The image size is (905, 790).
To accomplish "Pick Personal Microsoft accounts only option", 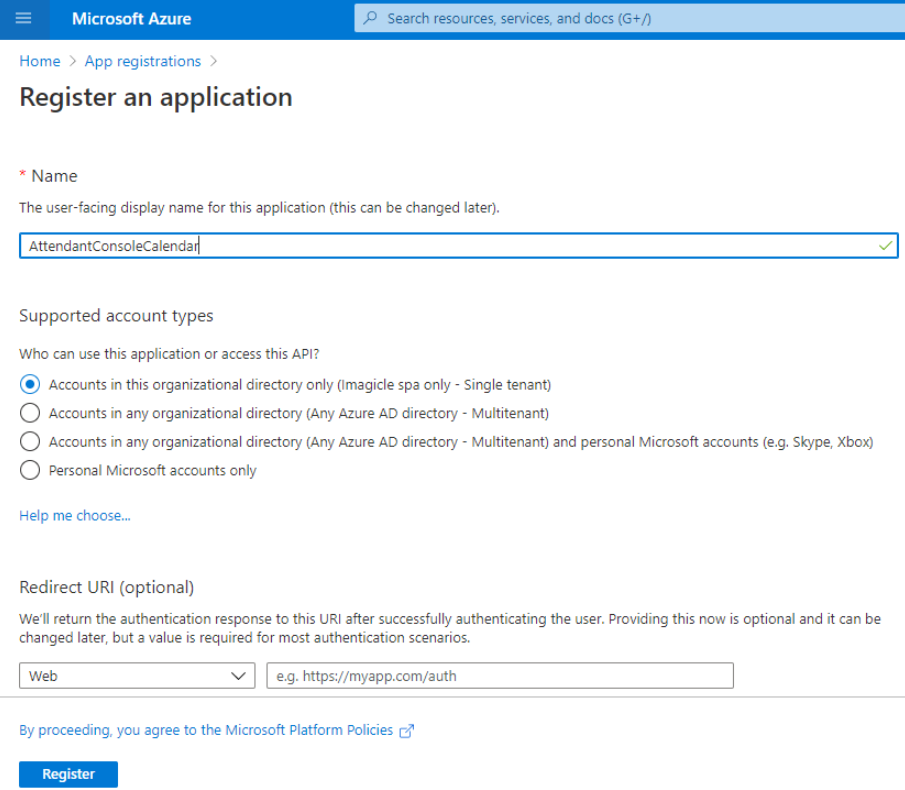I will point(30,470).
